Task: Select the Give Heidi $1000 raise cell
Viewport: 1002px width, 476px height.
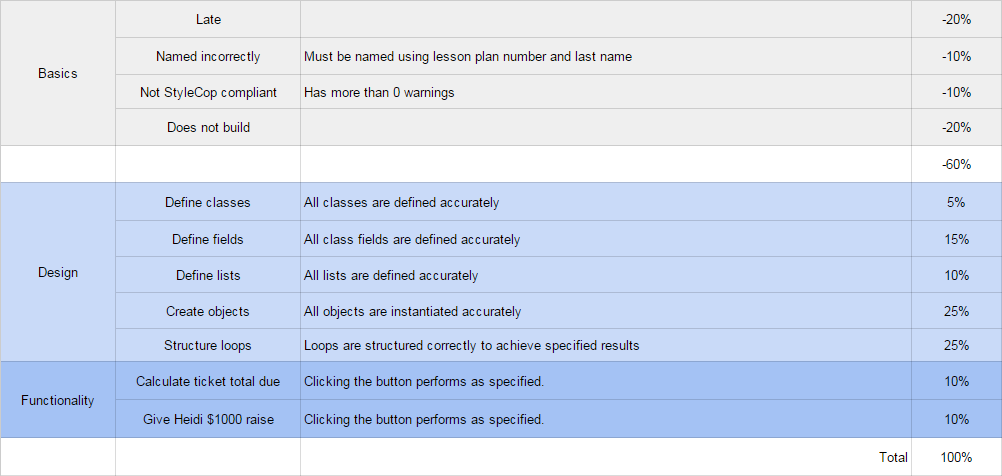Action: tap(208, 419)
